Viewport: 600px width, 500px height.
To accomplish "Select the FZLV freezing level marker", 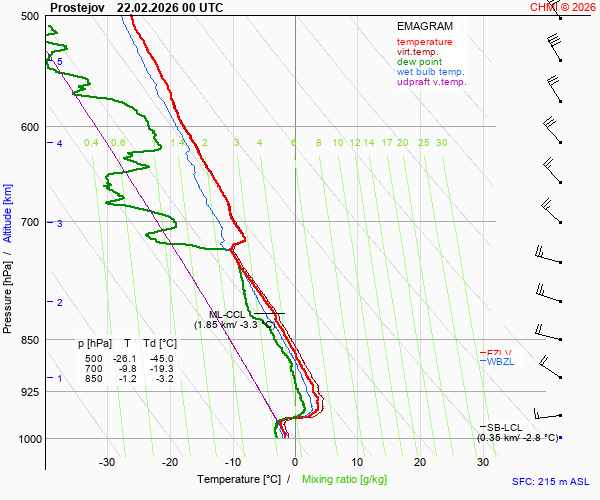I will click(497, 352).
